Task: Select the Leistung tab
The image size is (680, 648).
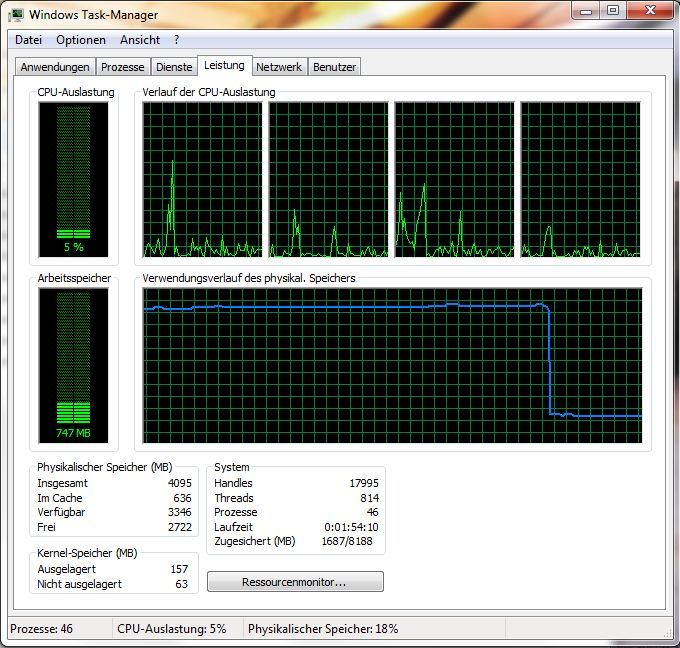Action: [224, 65]
